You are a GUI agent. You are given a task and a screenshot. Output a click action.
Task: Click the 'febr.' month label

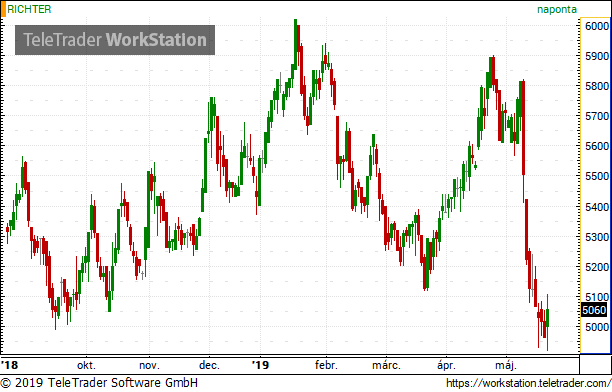click(x=326, y=365)
